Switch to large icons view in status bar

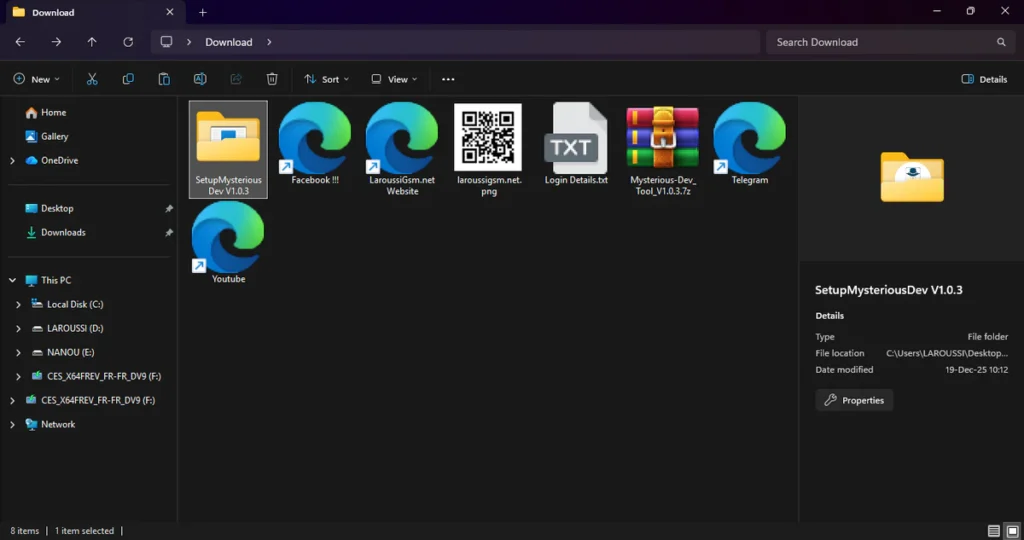tap(1012, 531)
